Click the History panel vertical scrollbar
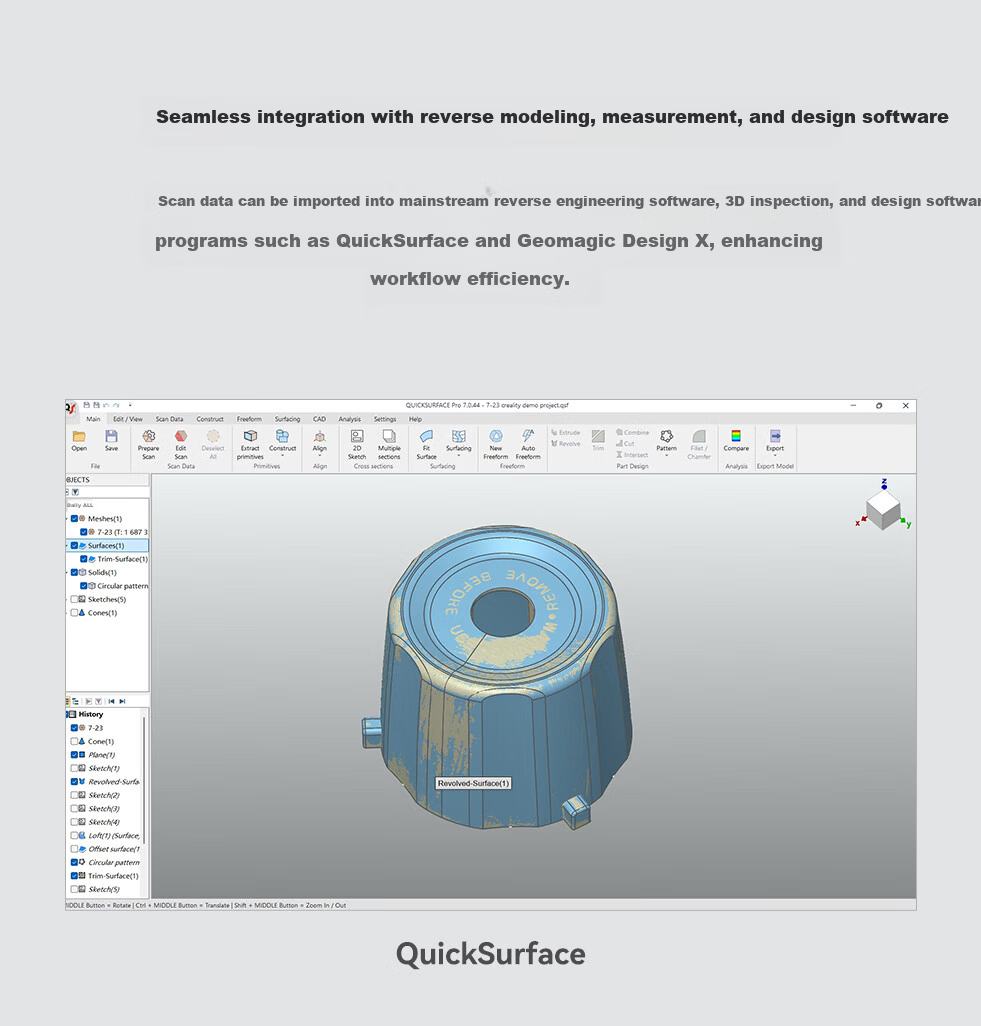Viewport: 981px width, 1026px height. (x=144, y=779)
